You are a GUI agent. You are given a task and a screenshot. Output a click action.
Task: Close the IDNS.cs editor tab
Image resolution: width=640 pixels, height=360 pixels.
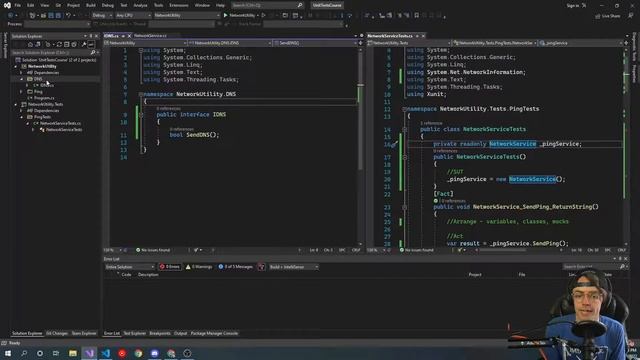tap(129, 36)
